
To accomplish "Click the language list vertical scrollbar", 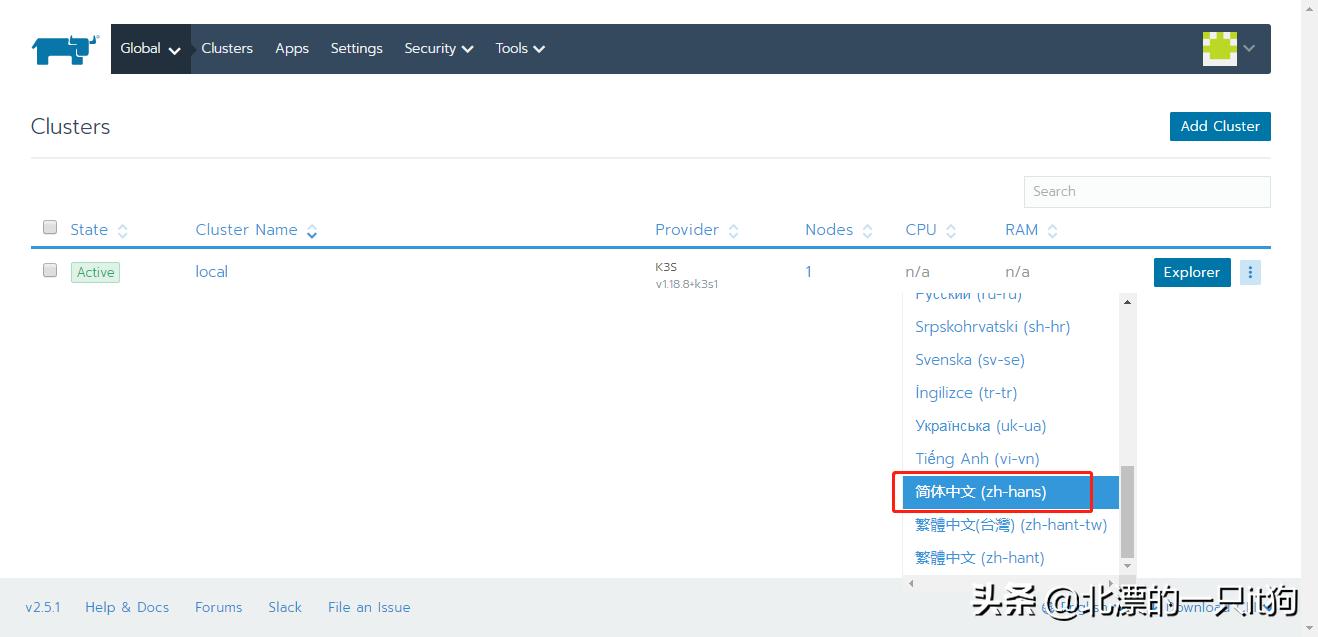I will point(1127,510).
